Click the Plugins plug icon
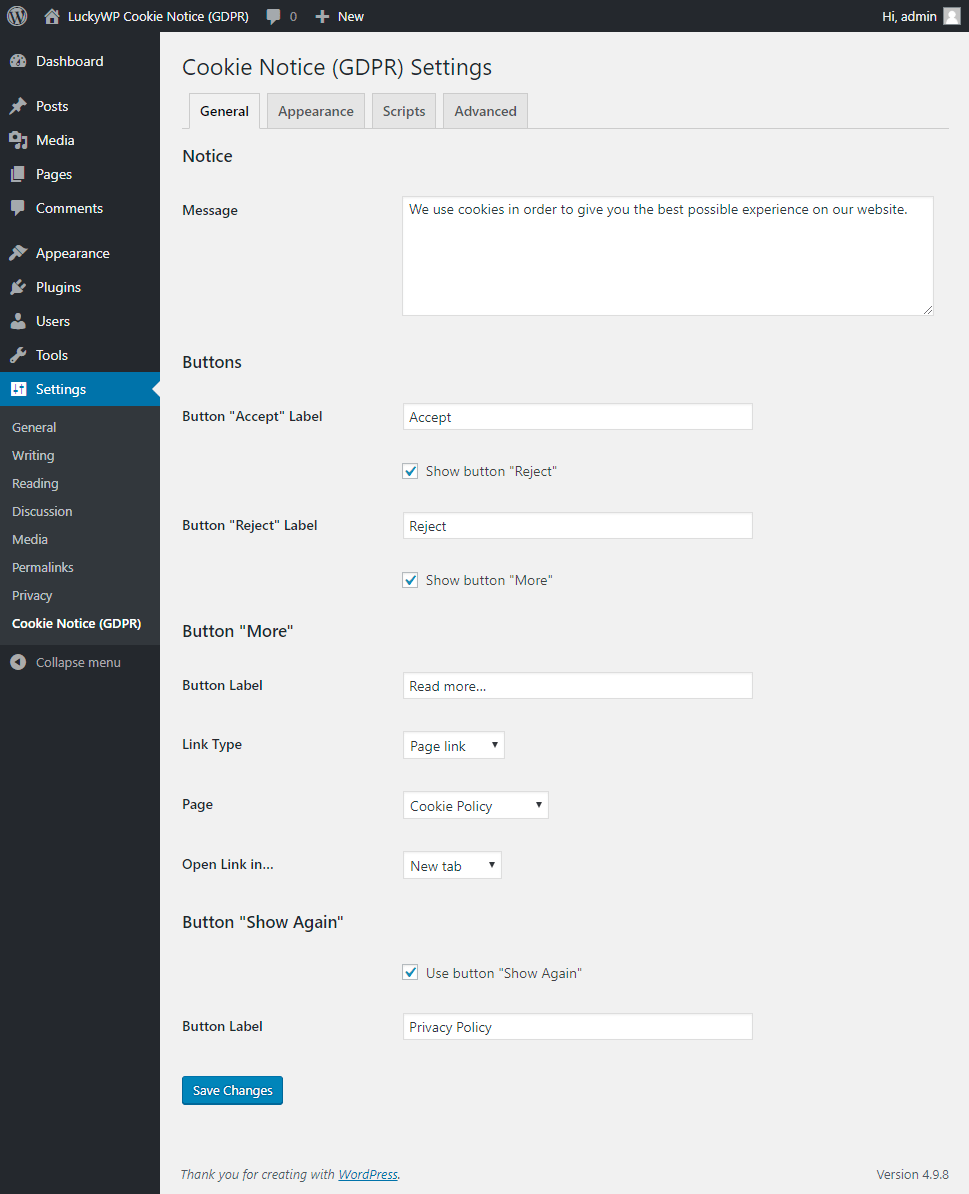Image resolution: width=969 pixels, height=1194 pixels. pyautogui.click(x=18, y=287)
